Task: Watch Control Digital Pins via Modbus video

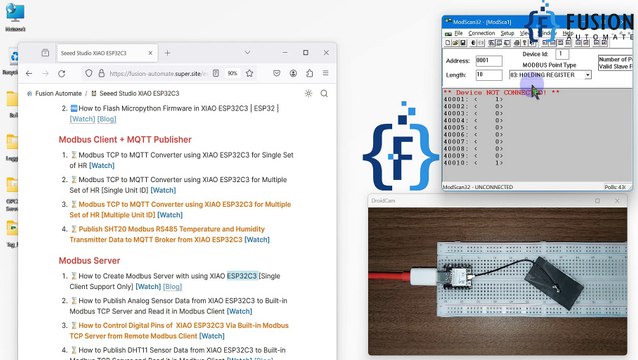Action: click(212, 336)
